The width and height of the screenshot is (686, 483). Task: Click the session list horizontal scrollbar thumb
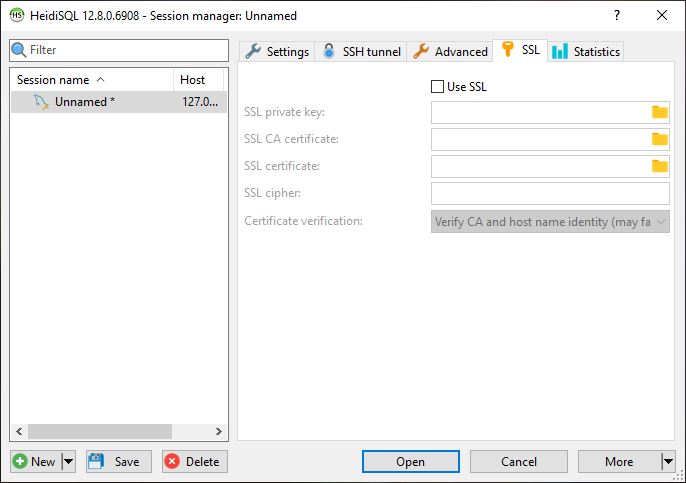100,431
